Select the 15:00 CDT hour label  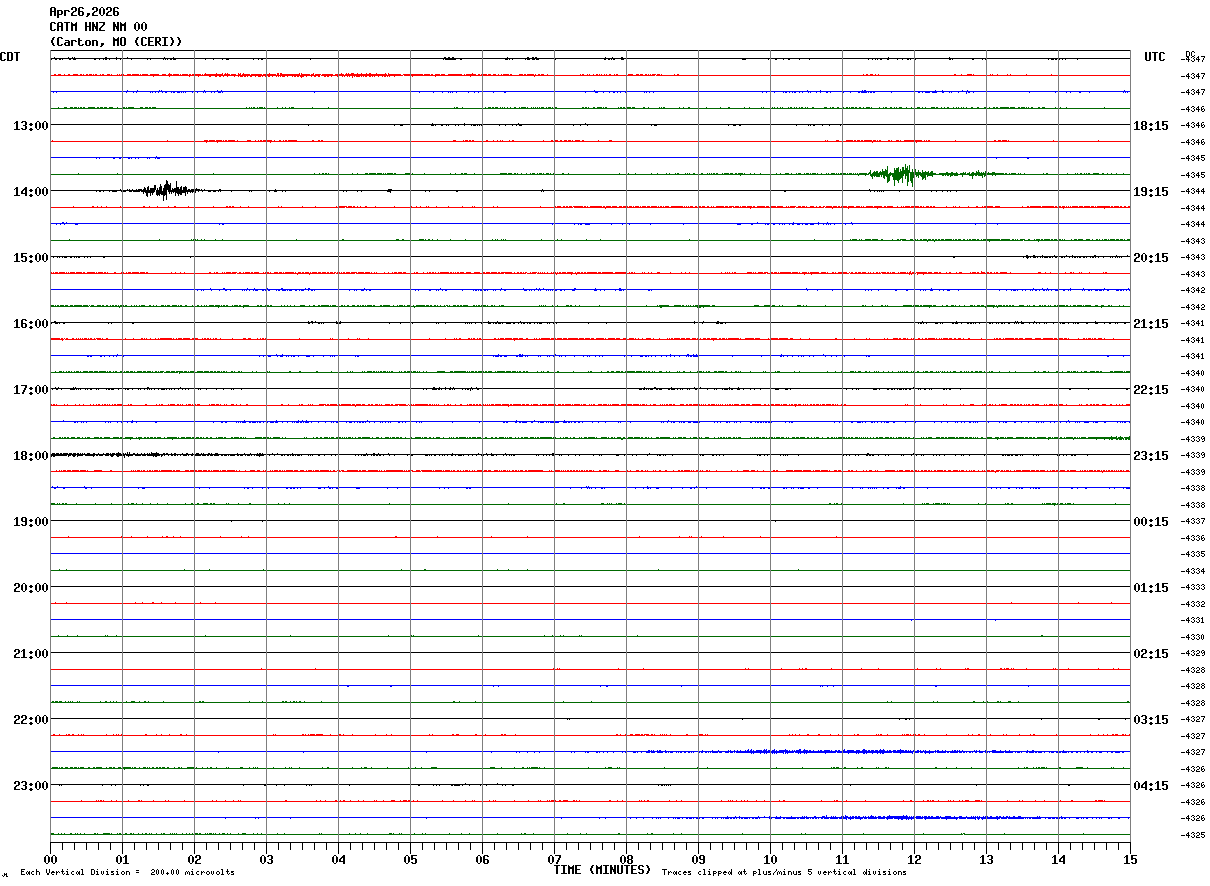[30, 257]
